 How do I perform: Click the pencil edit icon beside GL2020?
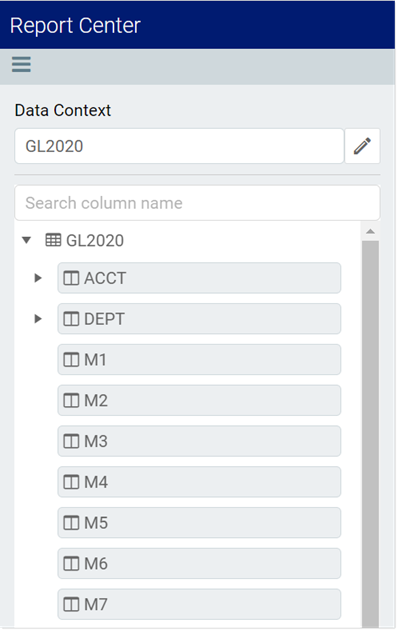coord(362,146)
